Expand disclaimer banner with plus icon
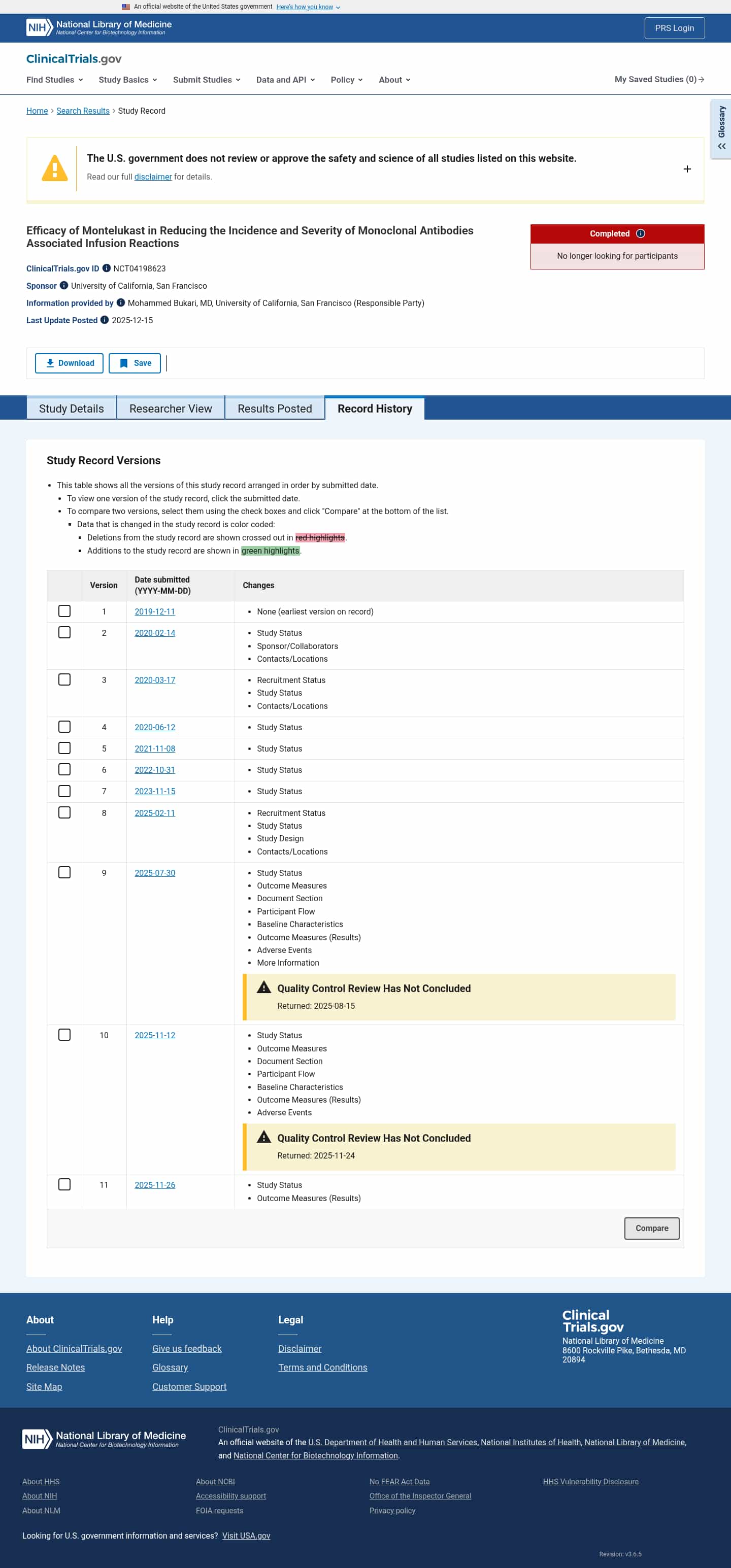731x1568 pixels. (x=687, y=169)
